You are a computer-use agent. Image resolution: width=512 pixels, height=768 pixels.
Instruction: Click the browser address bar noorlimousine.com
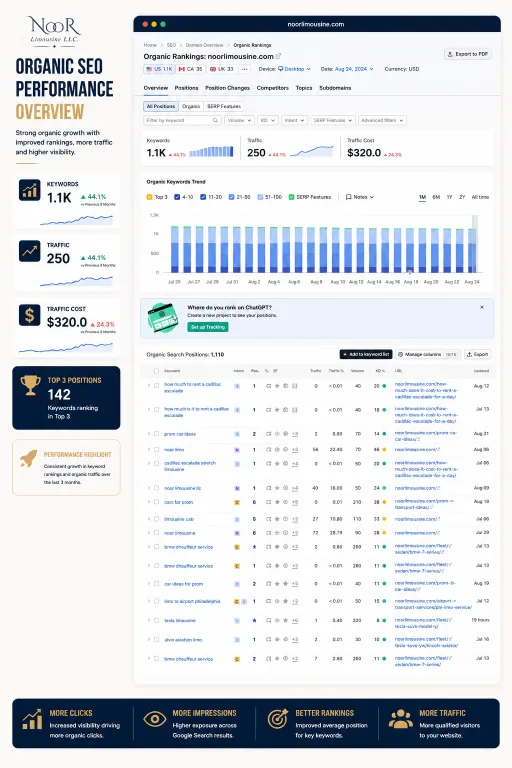316,24
